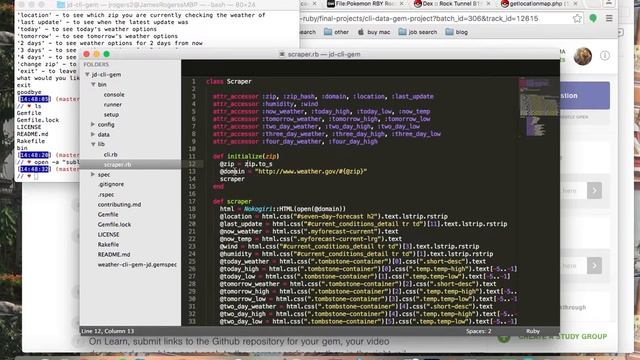Close the getlocationmap.php tab
Screen dimensions: 640x360
click(575, 4)
